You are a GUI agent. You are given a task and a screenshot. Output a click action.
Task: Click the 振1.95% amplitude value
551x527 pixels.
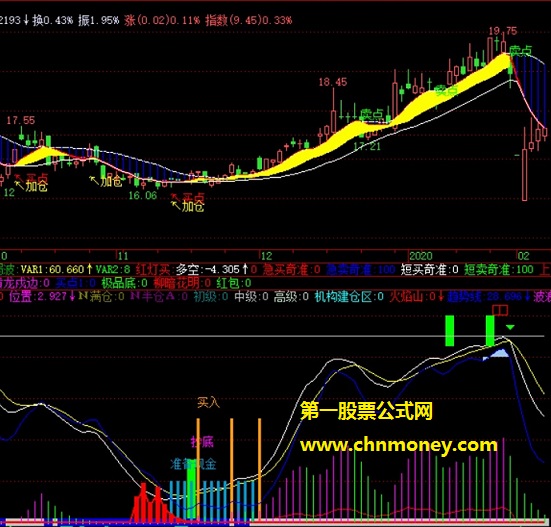point(99,20)
